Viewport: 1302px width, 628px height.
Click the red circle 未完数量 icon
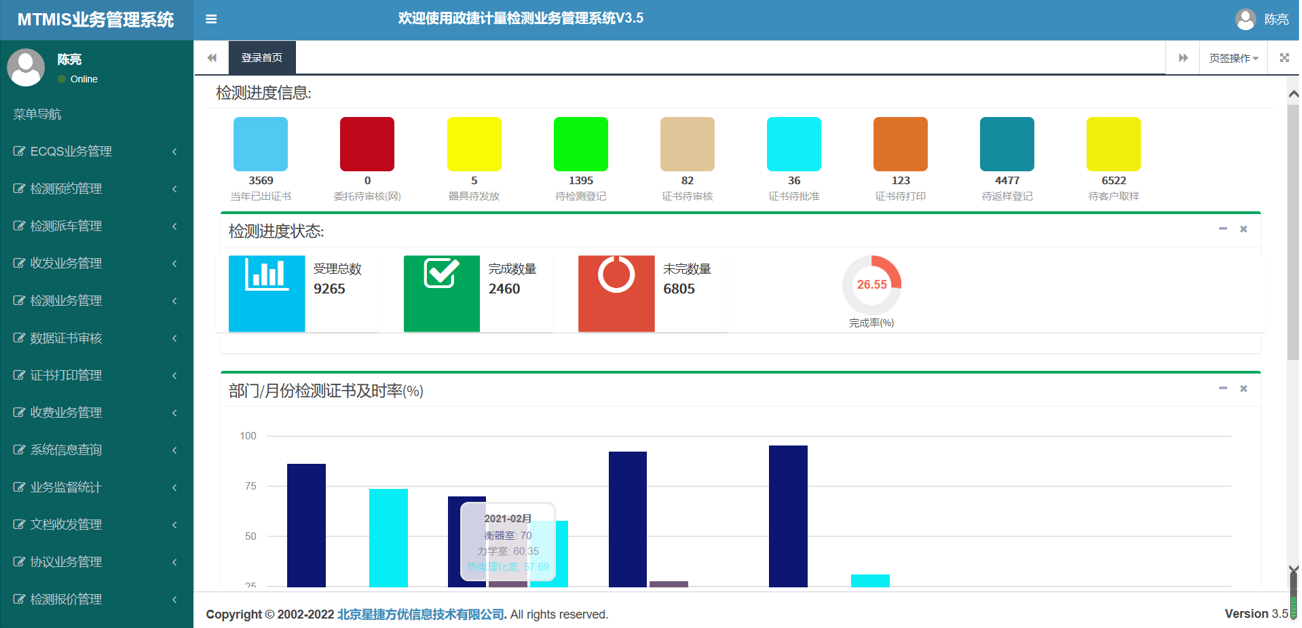(616, 292)
